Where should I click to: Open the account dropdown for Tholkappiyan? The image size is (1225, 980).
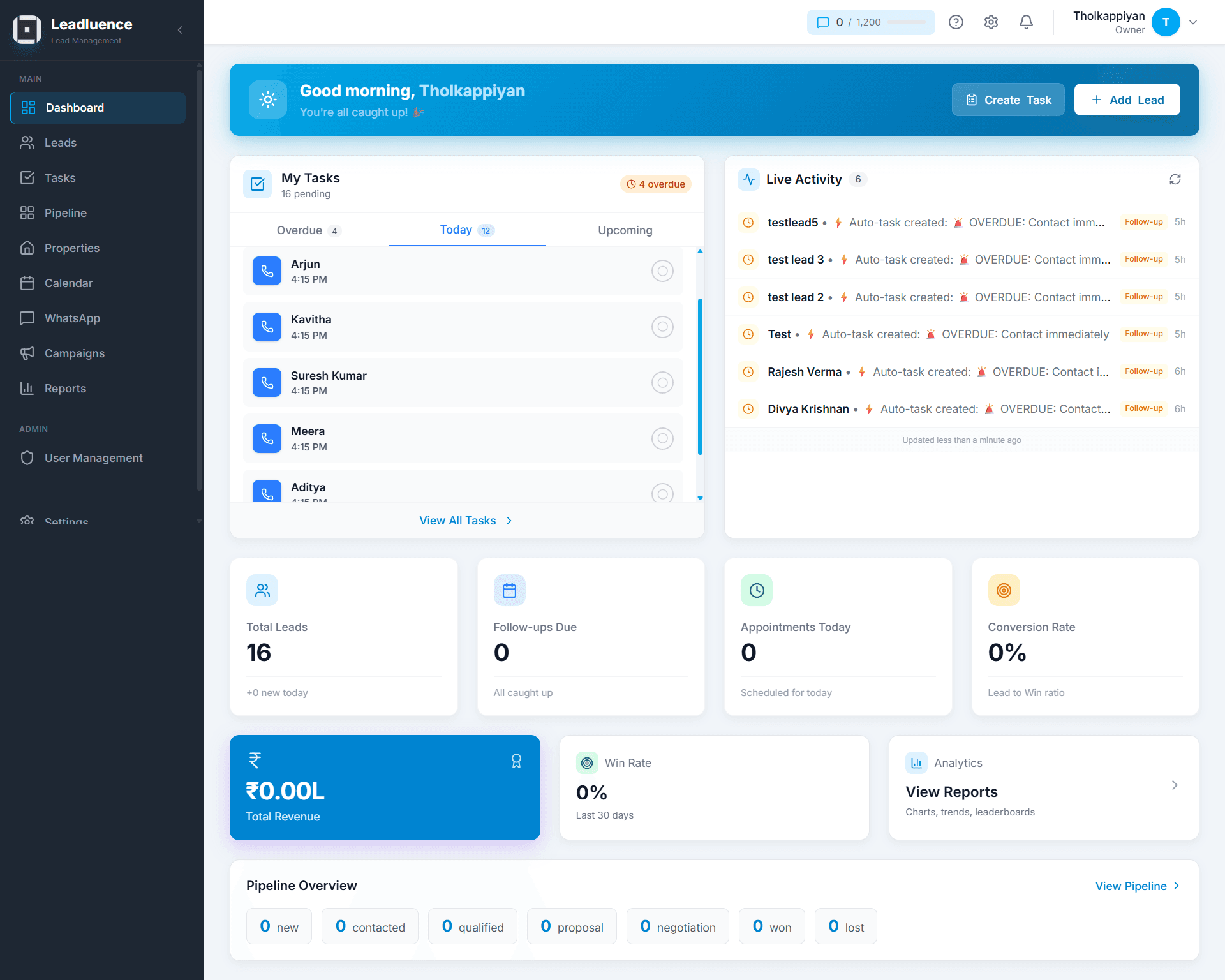coord(1192,22)
